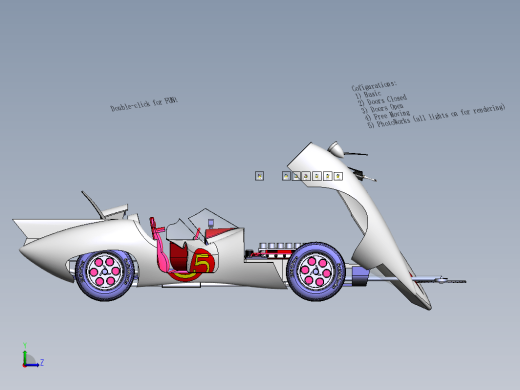
Task: Select the "Configurations:" note heading
Action: pos(374,86)
